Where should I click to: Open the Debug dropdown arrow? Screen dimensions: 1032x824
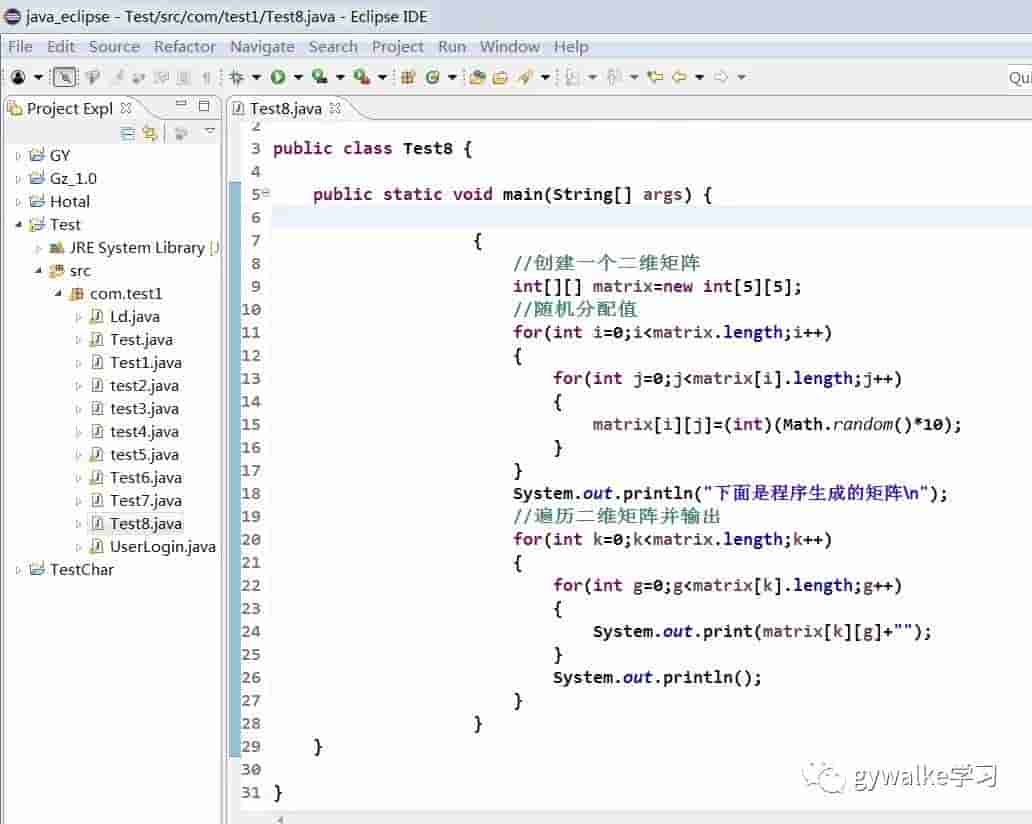pyautogui.click(x=257, y=77)
